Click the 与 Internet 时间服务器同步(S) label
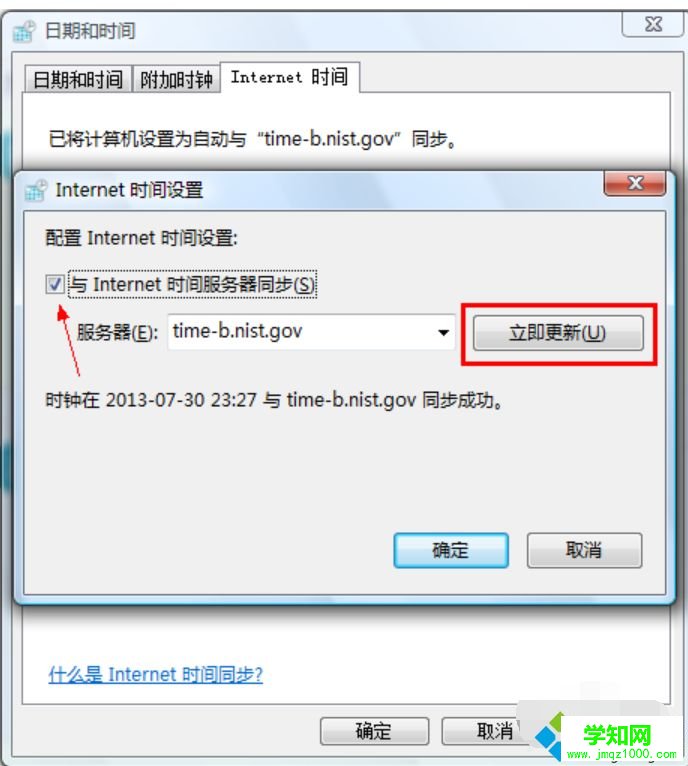Viewport: 688px width, 766px height. coord(192,284)
